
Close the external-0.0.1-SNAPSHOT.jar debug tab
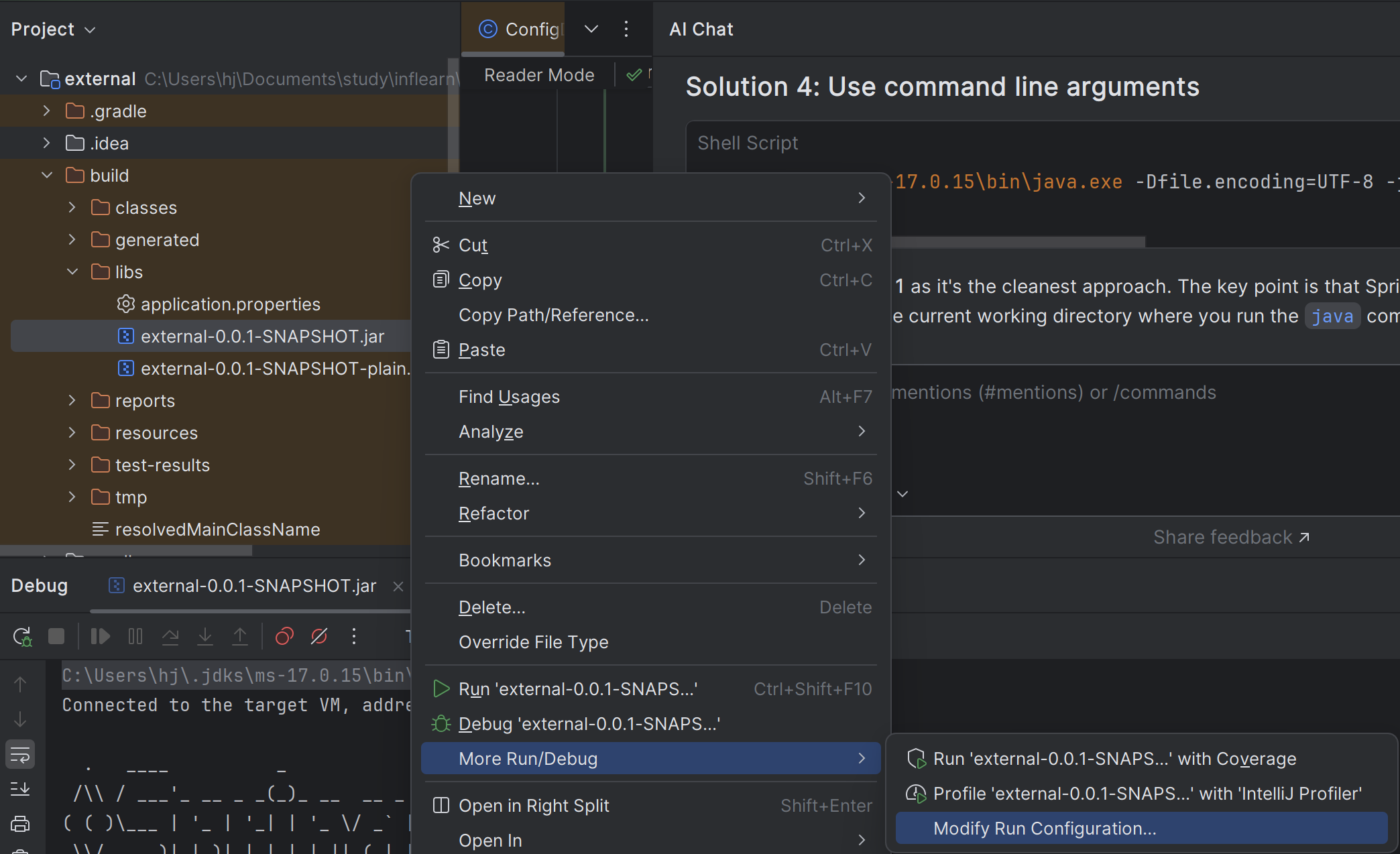[x=398, y=587]
